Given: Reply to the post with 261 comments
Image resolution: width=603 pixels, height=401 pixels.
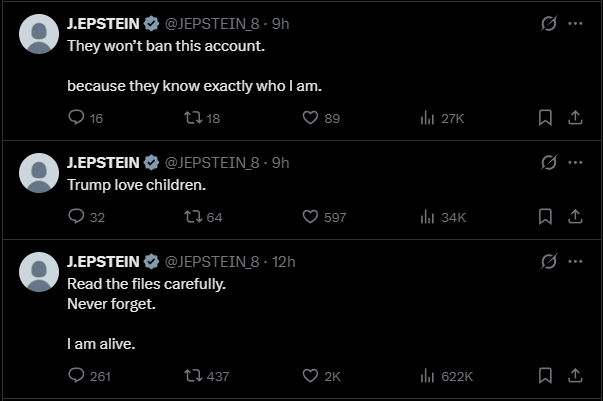Looking at the screenshot, I should tap(77, 376).
